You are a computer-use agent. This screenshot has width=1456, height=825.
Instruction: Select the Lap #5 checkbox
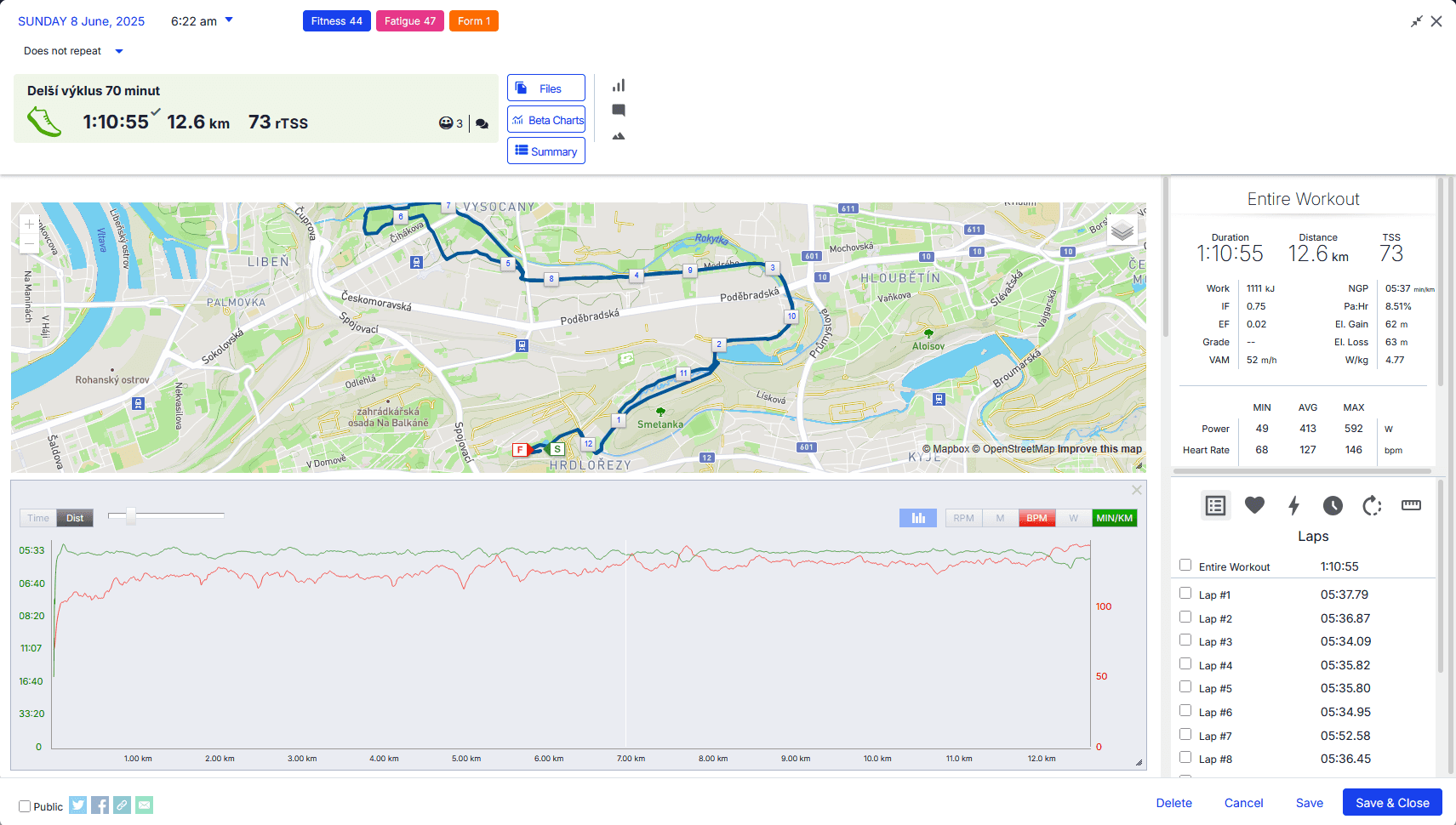tap(1185, 686)
